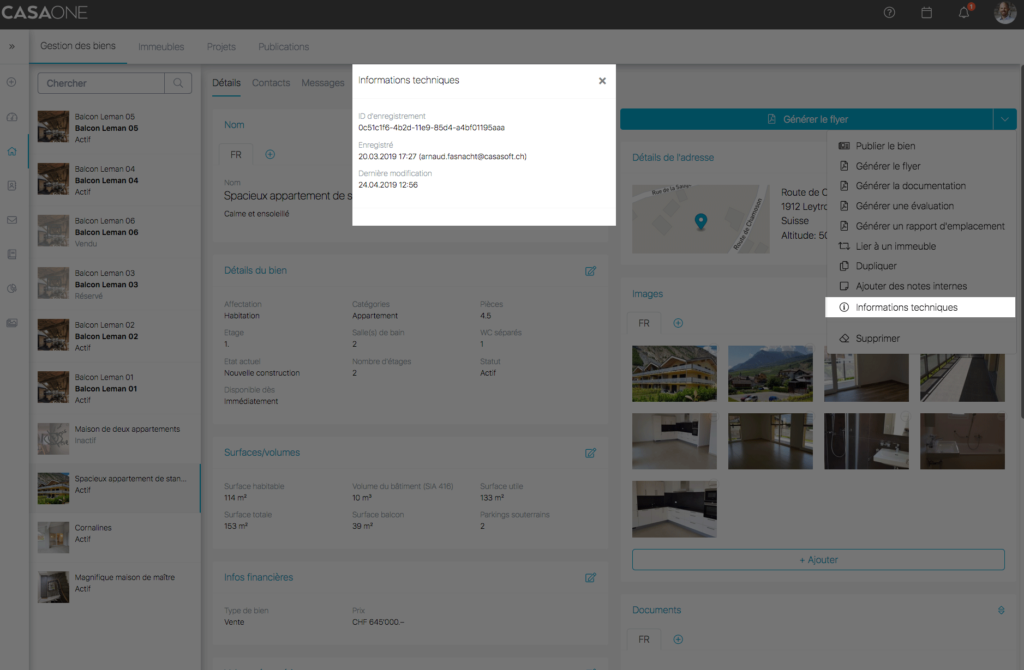Open the Contacts tab
The width and height of the screenshot is (1024, 670).
[271, 83]
